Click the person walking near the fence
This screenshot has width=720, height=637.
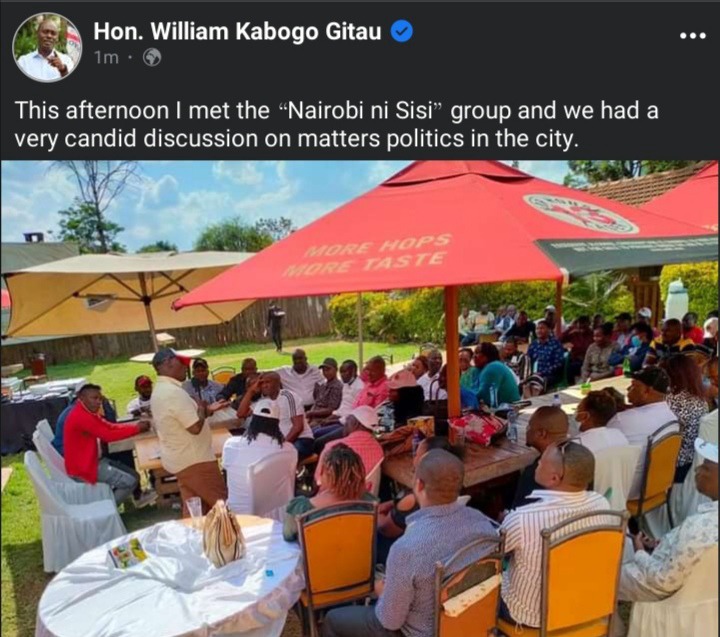pos(276,326)
